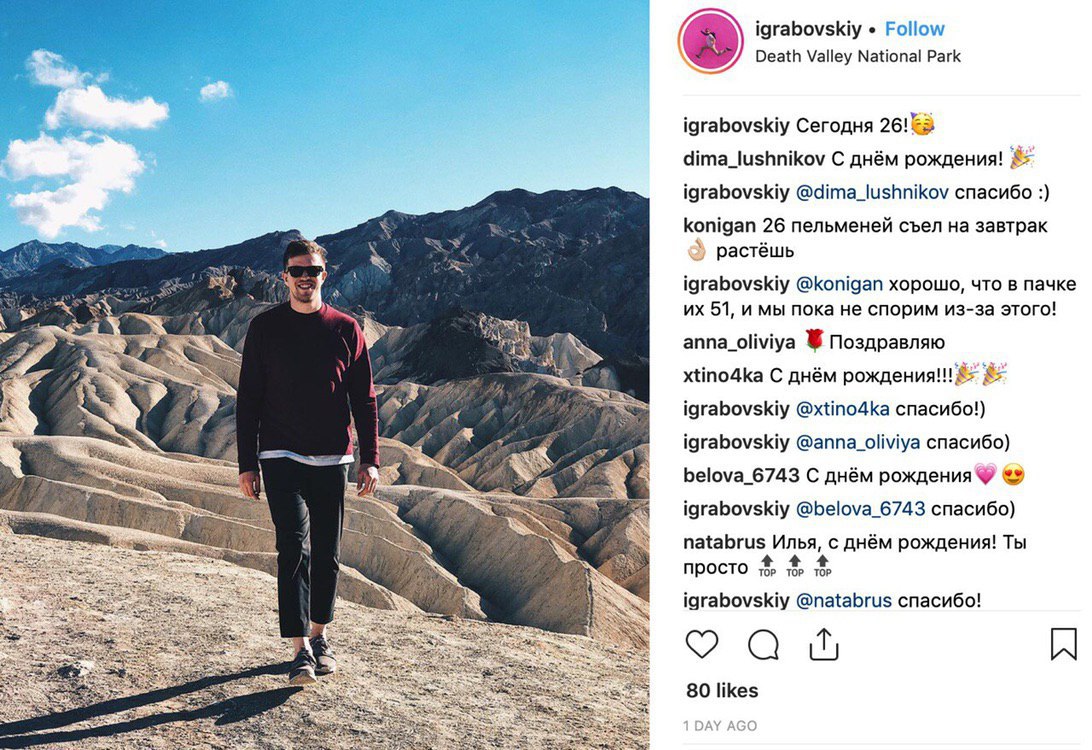Open igrabovskiy username in the header
Viewport: 1092px width, 750px height.
click(x=808, y=29)
